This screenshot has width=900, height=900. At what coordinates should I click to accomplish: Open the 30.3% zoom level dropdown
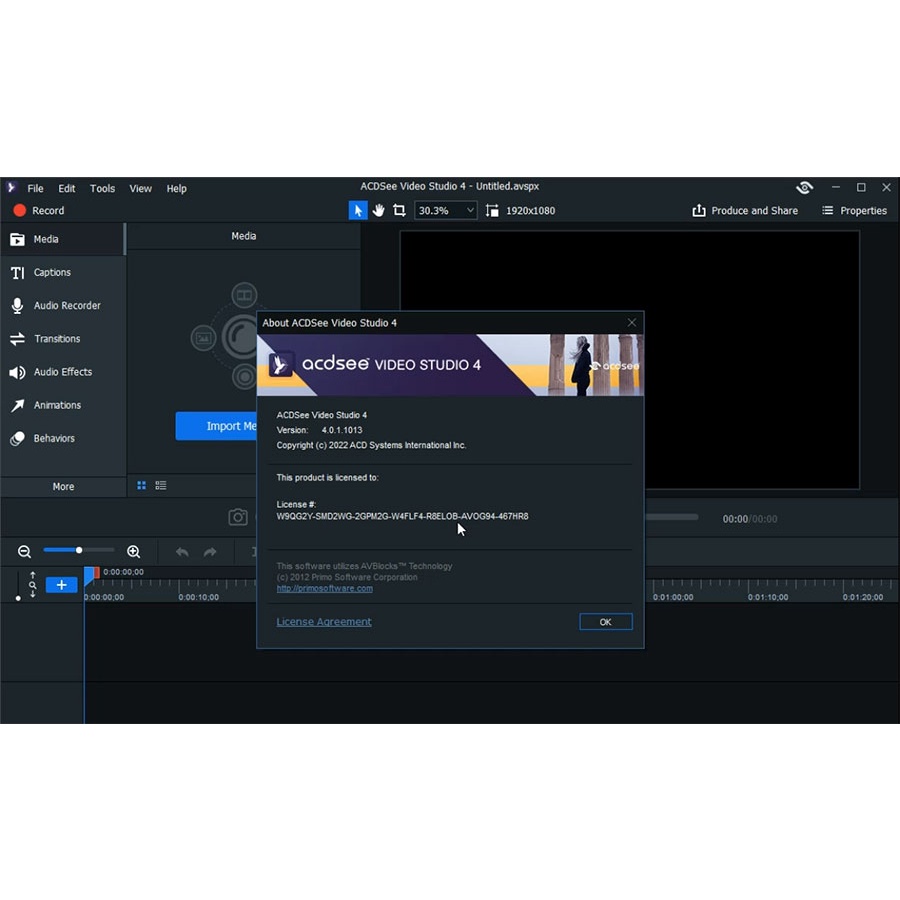pos(446,210)
